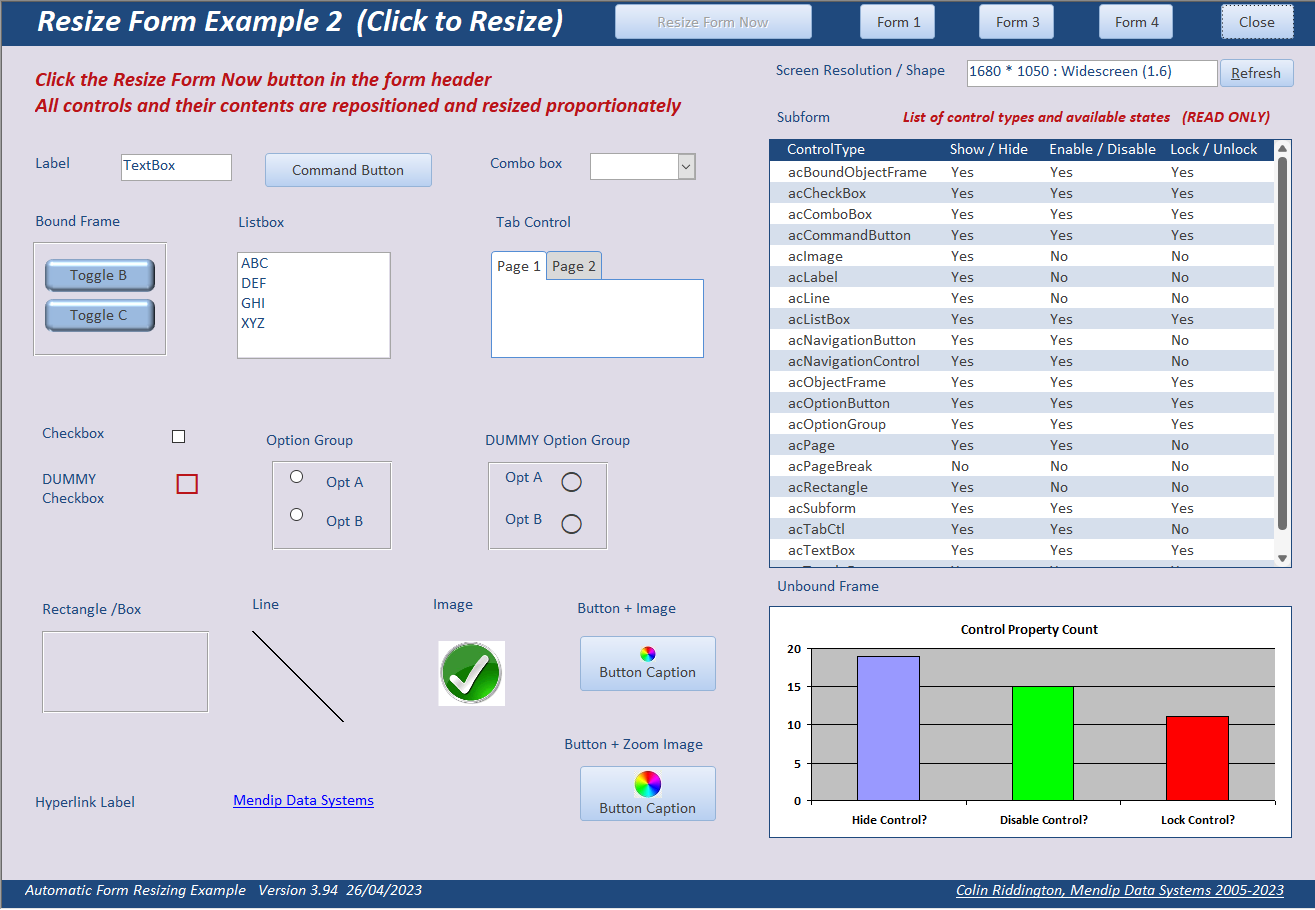Select XYZ in the Listbox
Screen dimensions: 1315x910
coord(313,323)
